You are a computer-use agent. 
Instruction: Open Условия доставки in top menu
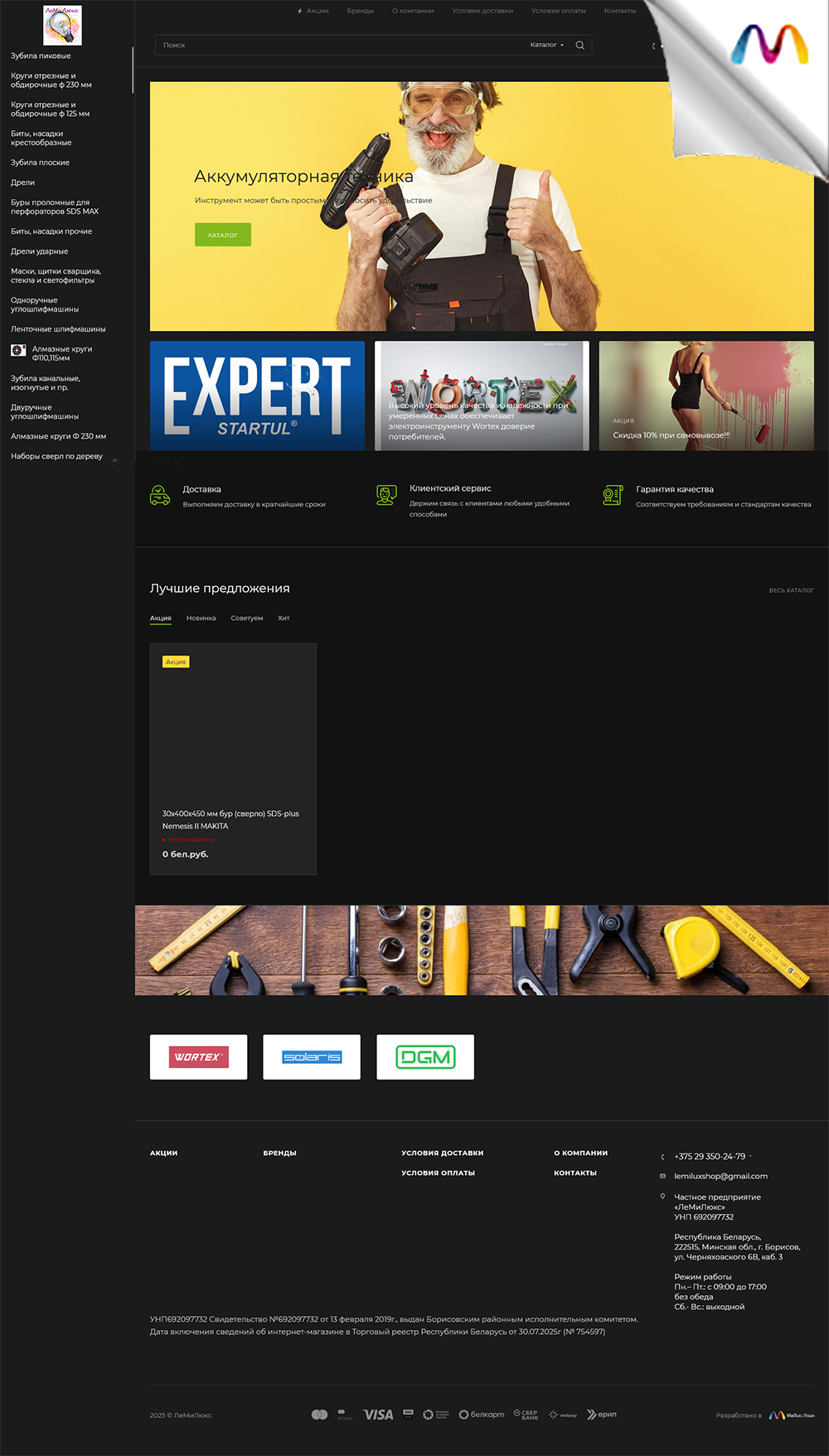[x=482, y=11]
